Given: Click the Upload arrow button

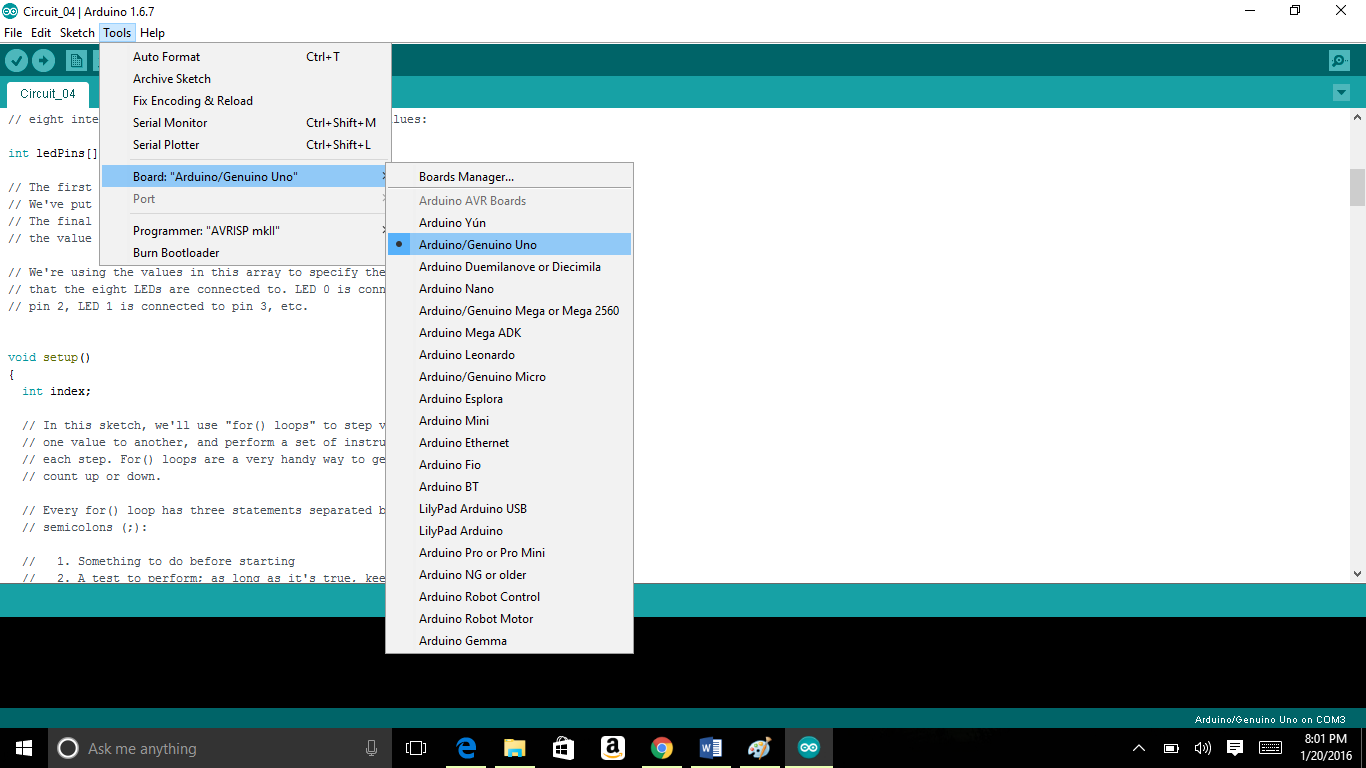Looking at the screenshot, I should point(44,60).
